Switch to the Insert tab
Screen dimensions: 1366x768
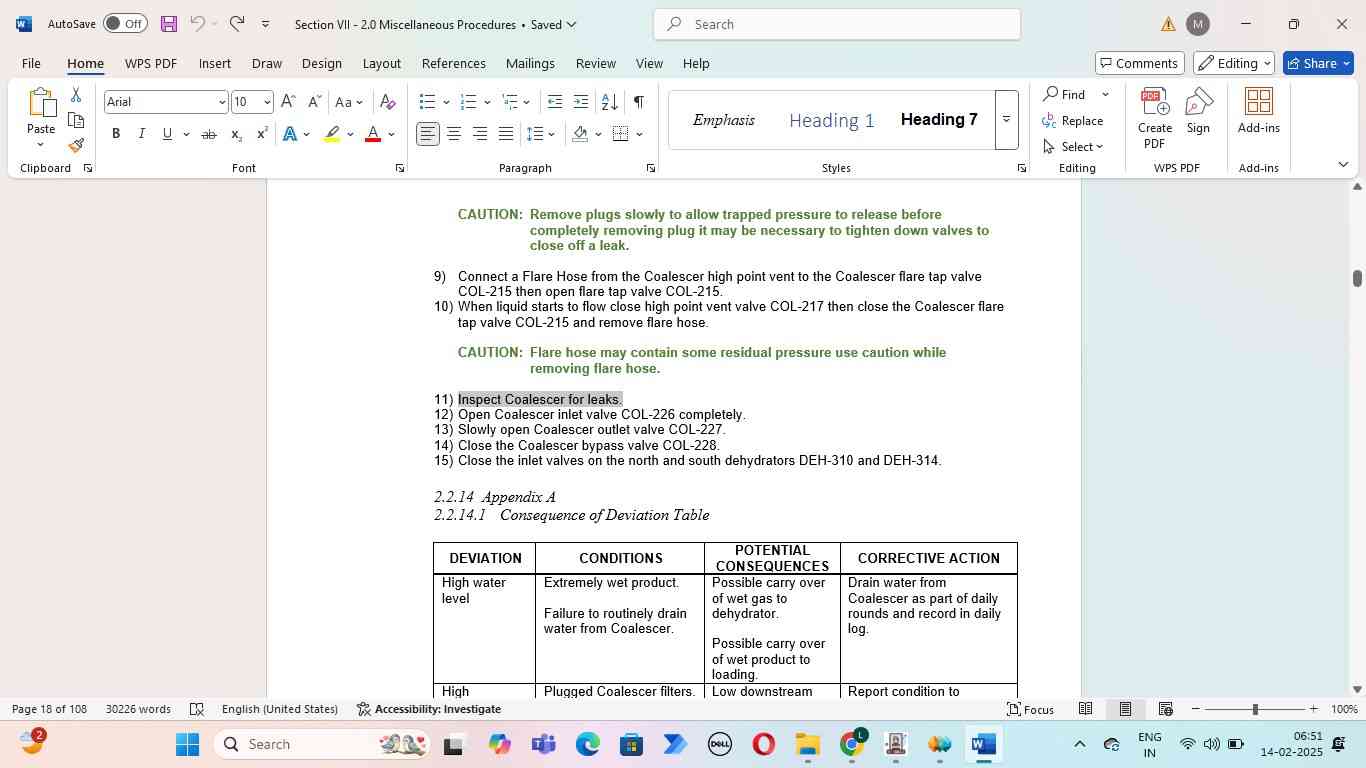point(215,63)
